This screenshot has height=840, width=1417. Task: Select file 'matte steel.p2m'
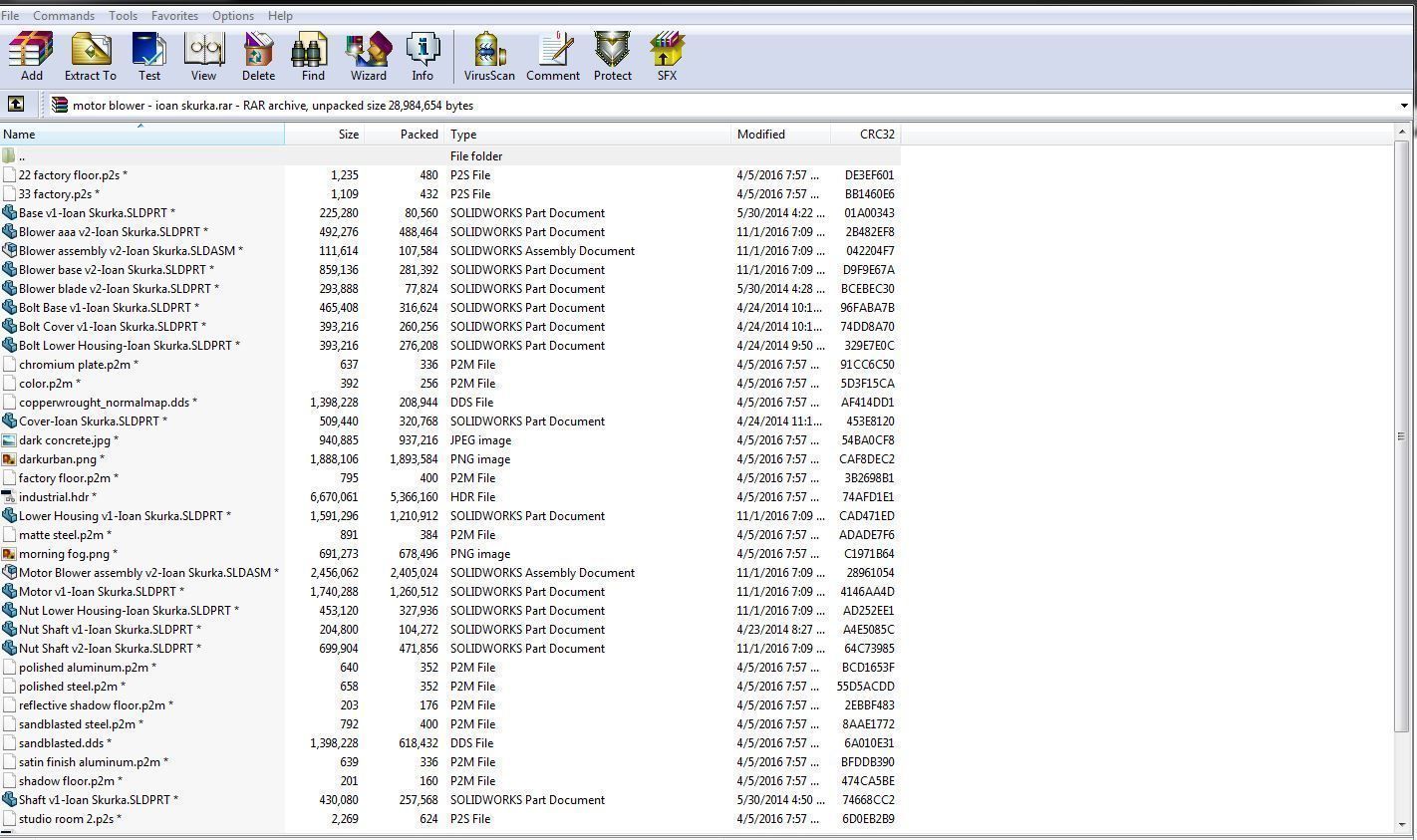(x=65, y=534)
